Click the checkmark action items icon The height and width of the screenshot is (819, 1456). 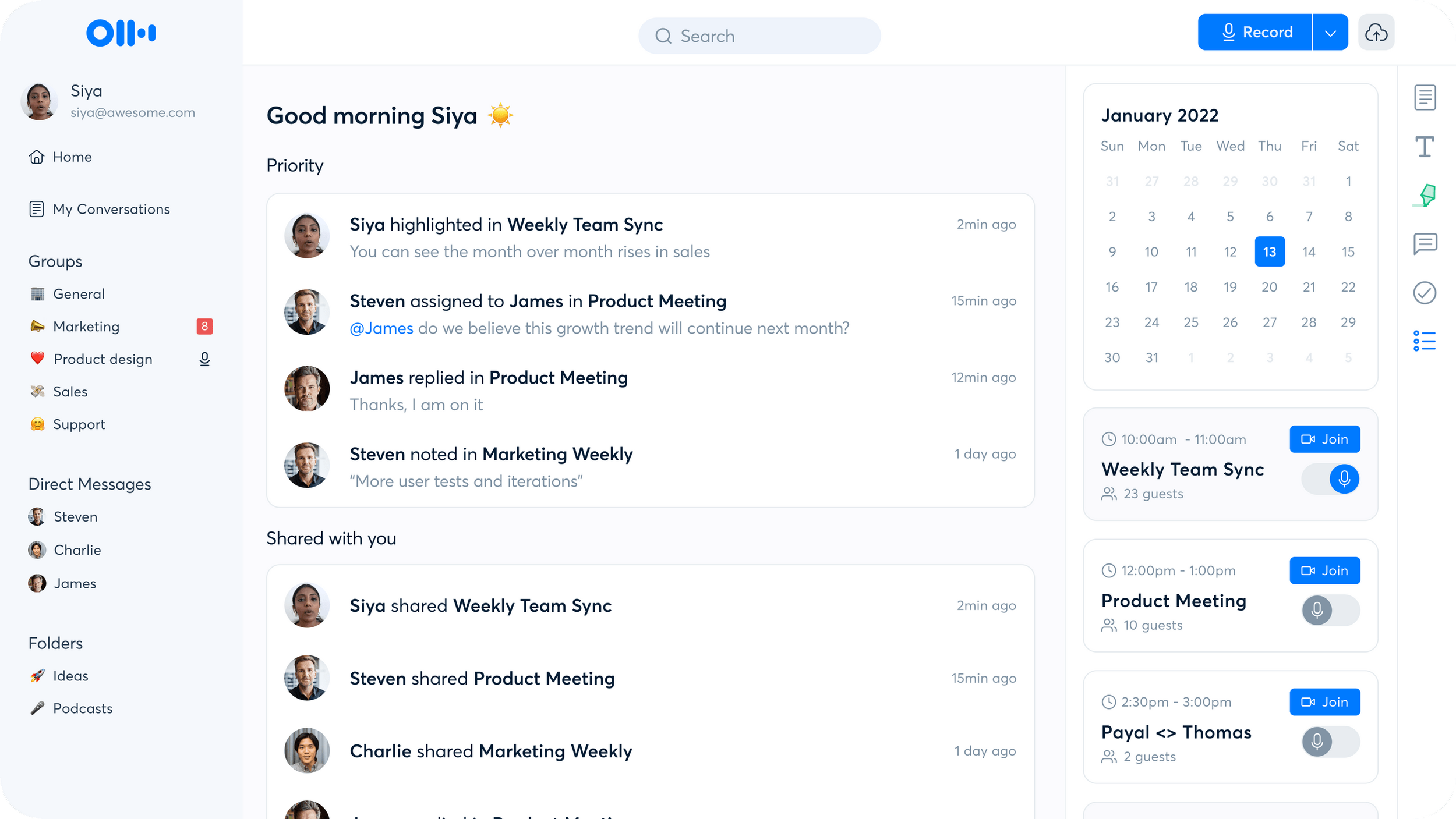click(1425, 293)
